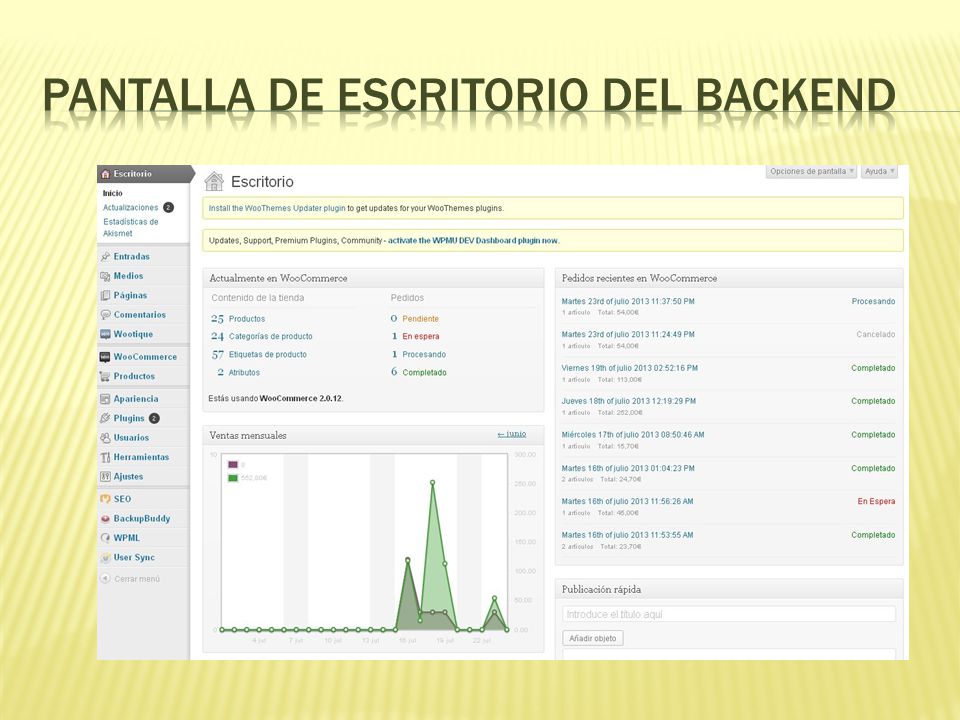960x720 pixels.
Task: Click the BackupBuddy icon
Action: pyautogui.click(x=105, y=519)
